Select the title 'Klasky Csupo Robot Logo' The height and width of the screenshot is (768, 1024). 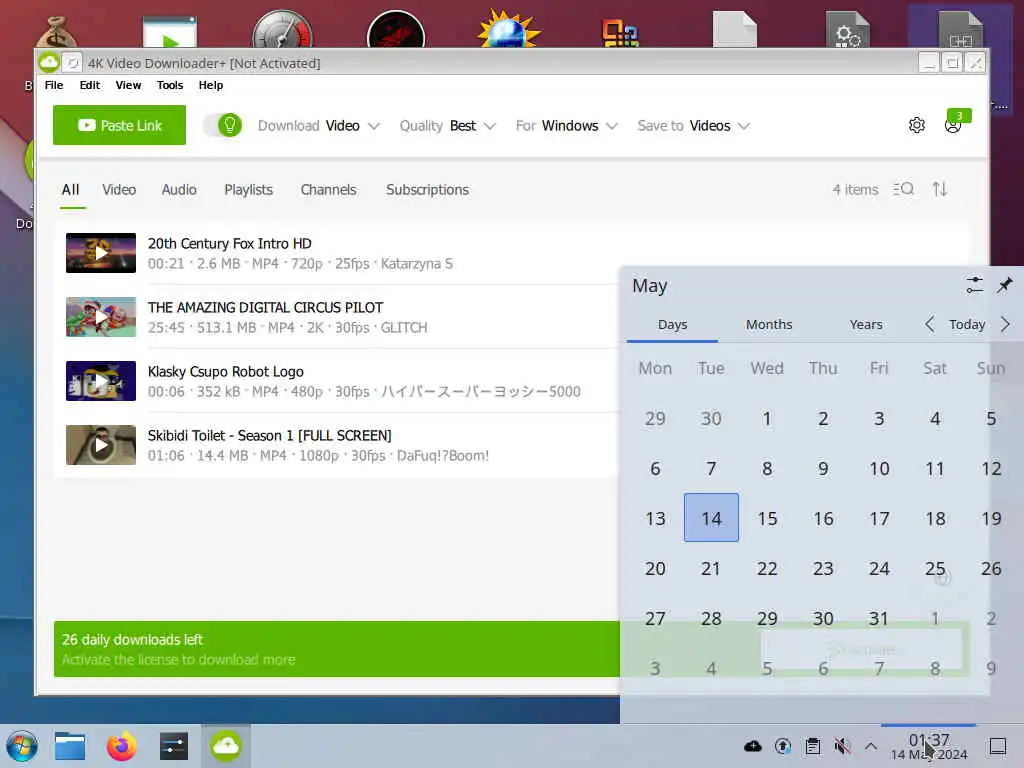coord(225,372)
